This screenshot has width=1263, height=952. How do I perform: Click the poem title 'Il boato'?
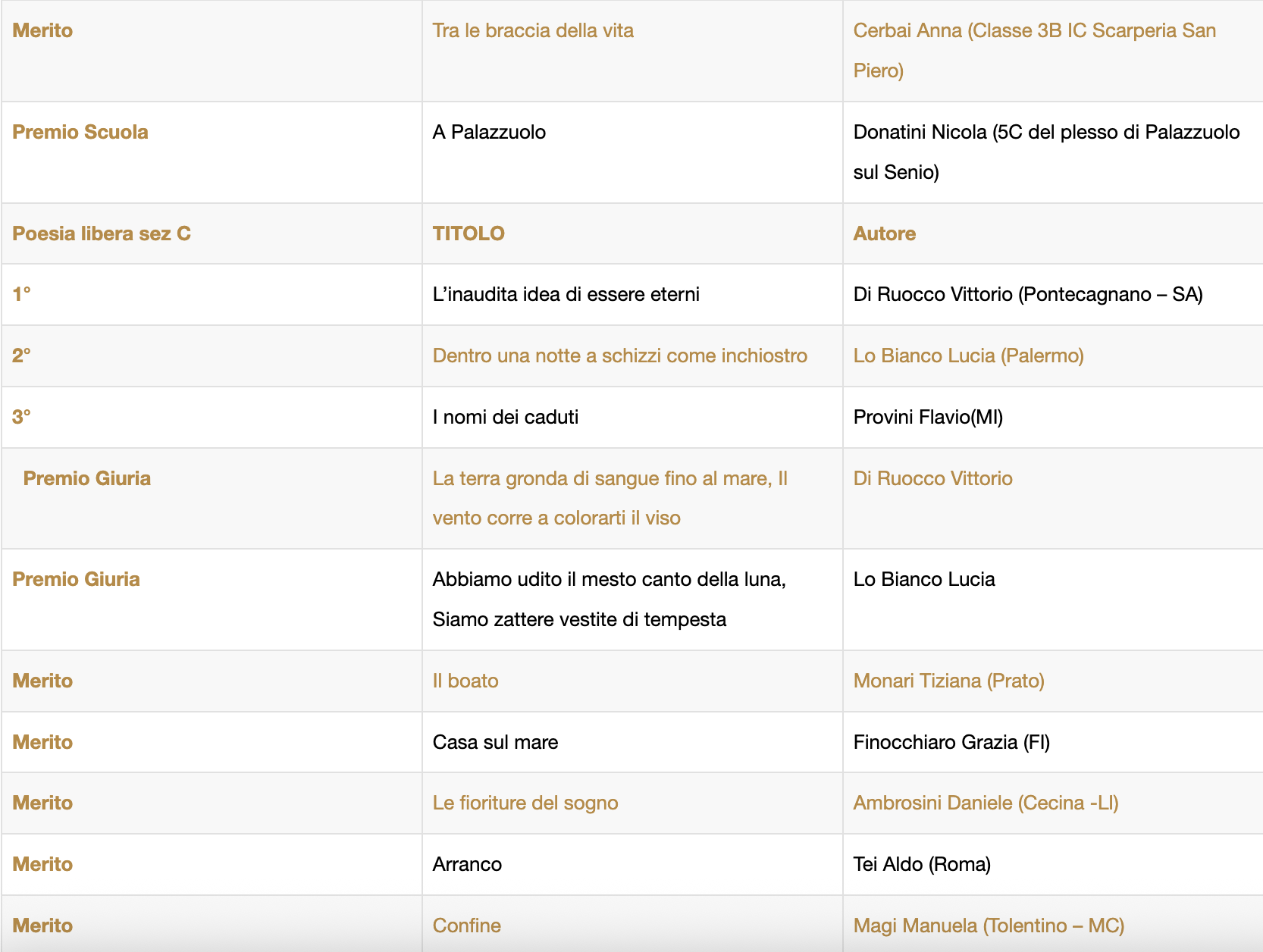465,681
